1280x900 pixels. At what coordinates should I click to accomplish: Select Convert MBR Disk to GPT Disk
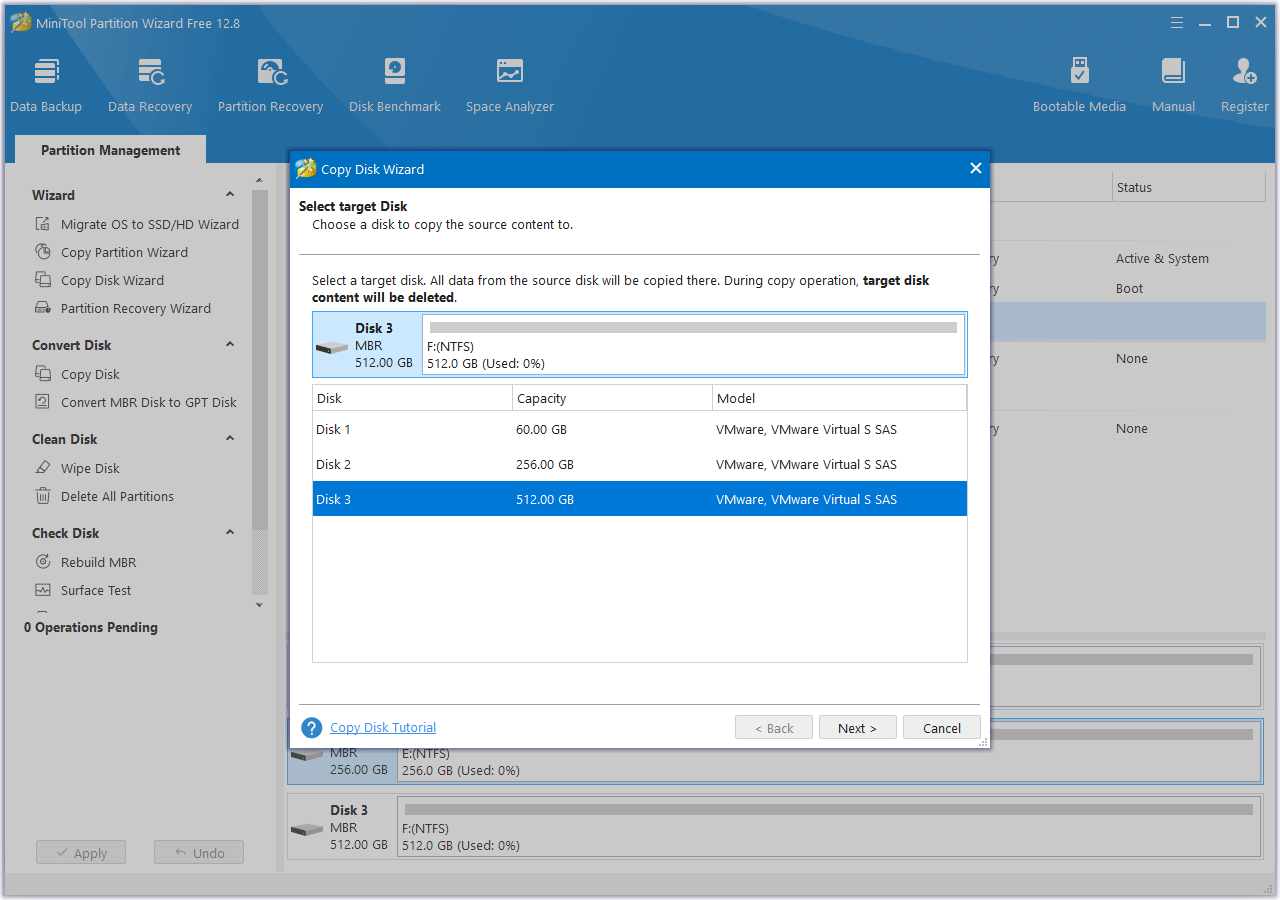[x=149, y=402]
